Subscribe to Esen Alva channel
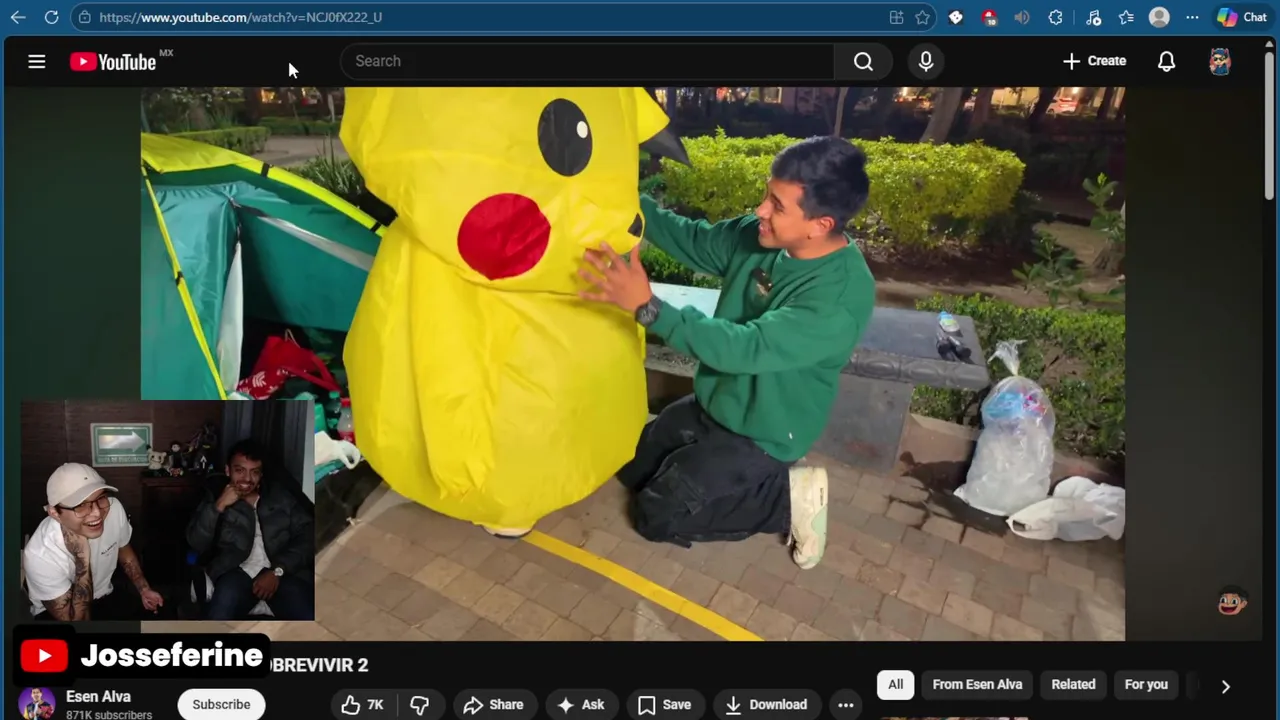This screenshot has width=1280, height=720. [x=221, y=704]
